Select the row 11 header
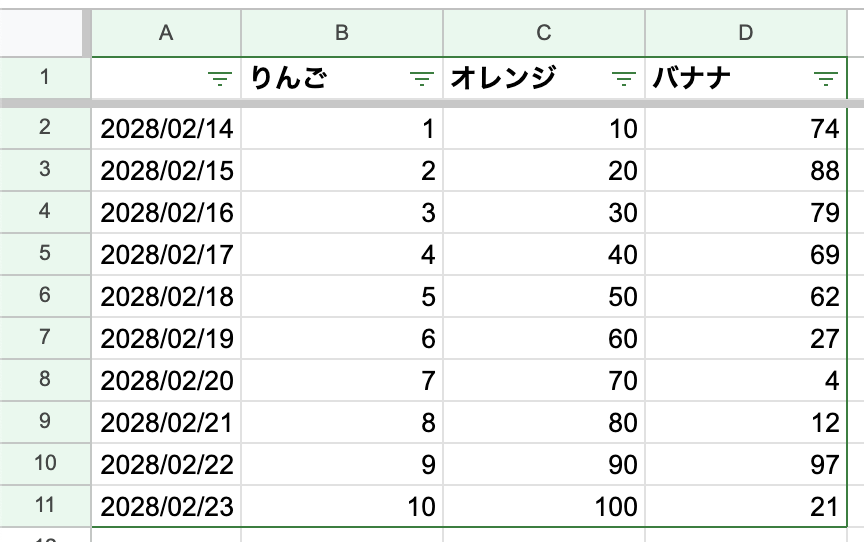Viewport: 864px width, 542px height. [45, 506]
